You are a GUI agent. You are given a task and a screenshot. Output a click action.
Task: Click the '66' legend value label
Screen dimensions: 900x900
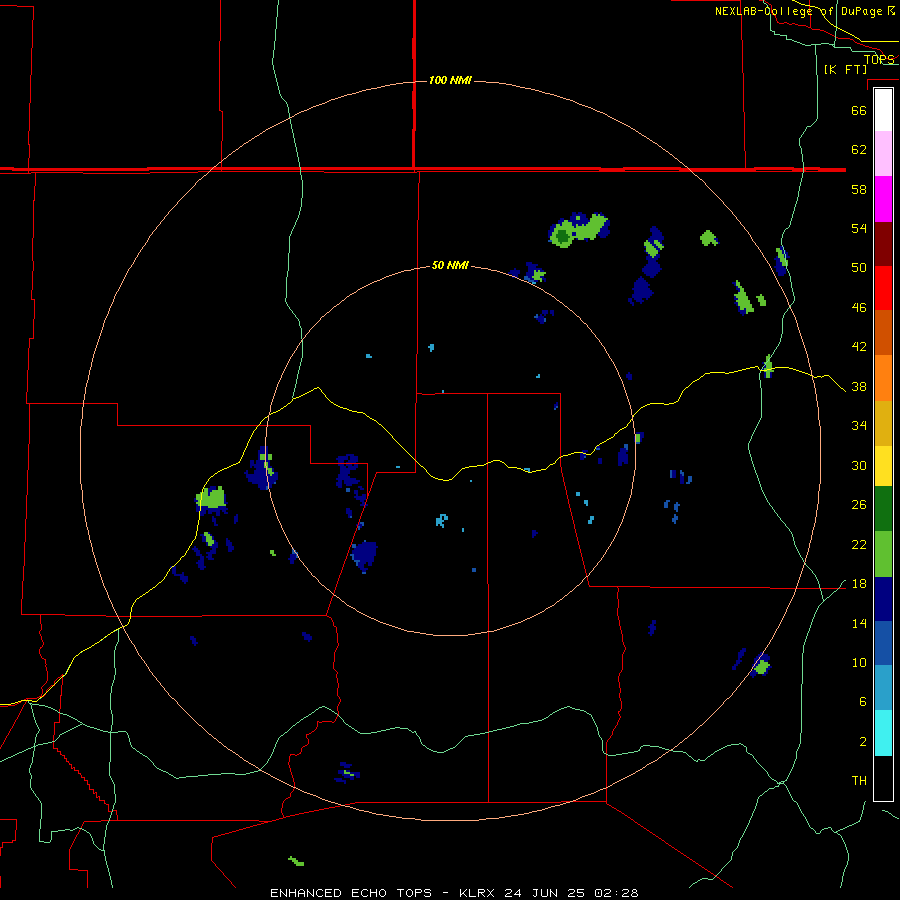[x=859, y=110]
